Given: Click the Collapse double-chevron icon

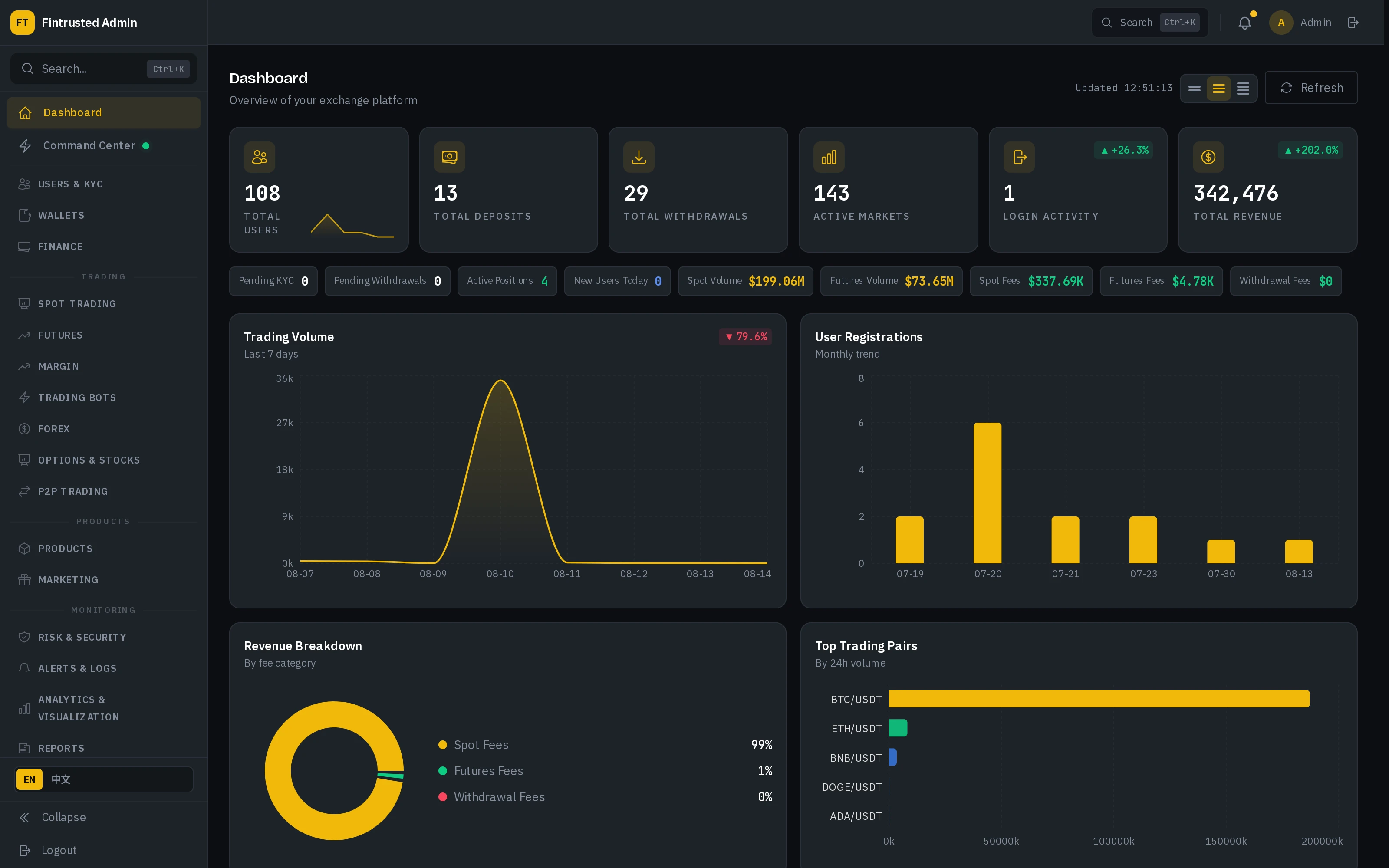Looking at the screenshot, I should (x=25, y=818).
